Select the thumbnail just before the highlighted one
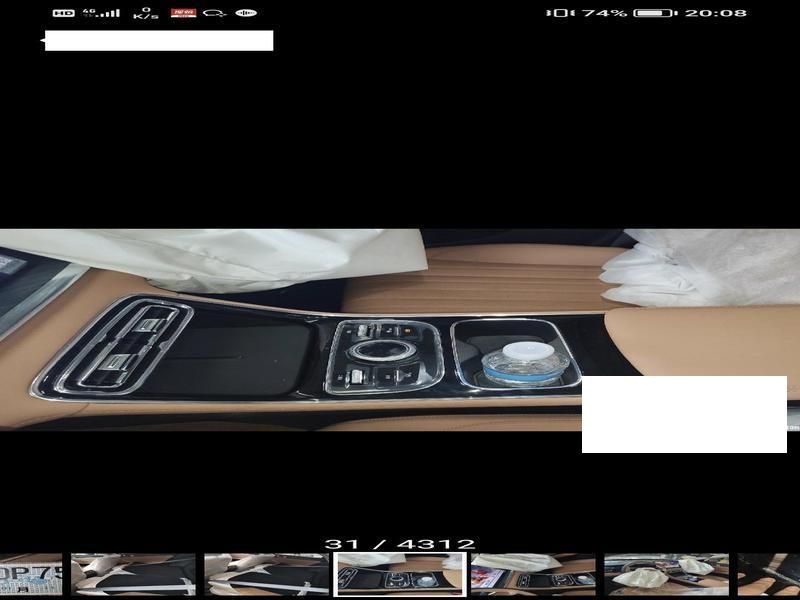 pos(266,575)
